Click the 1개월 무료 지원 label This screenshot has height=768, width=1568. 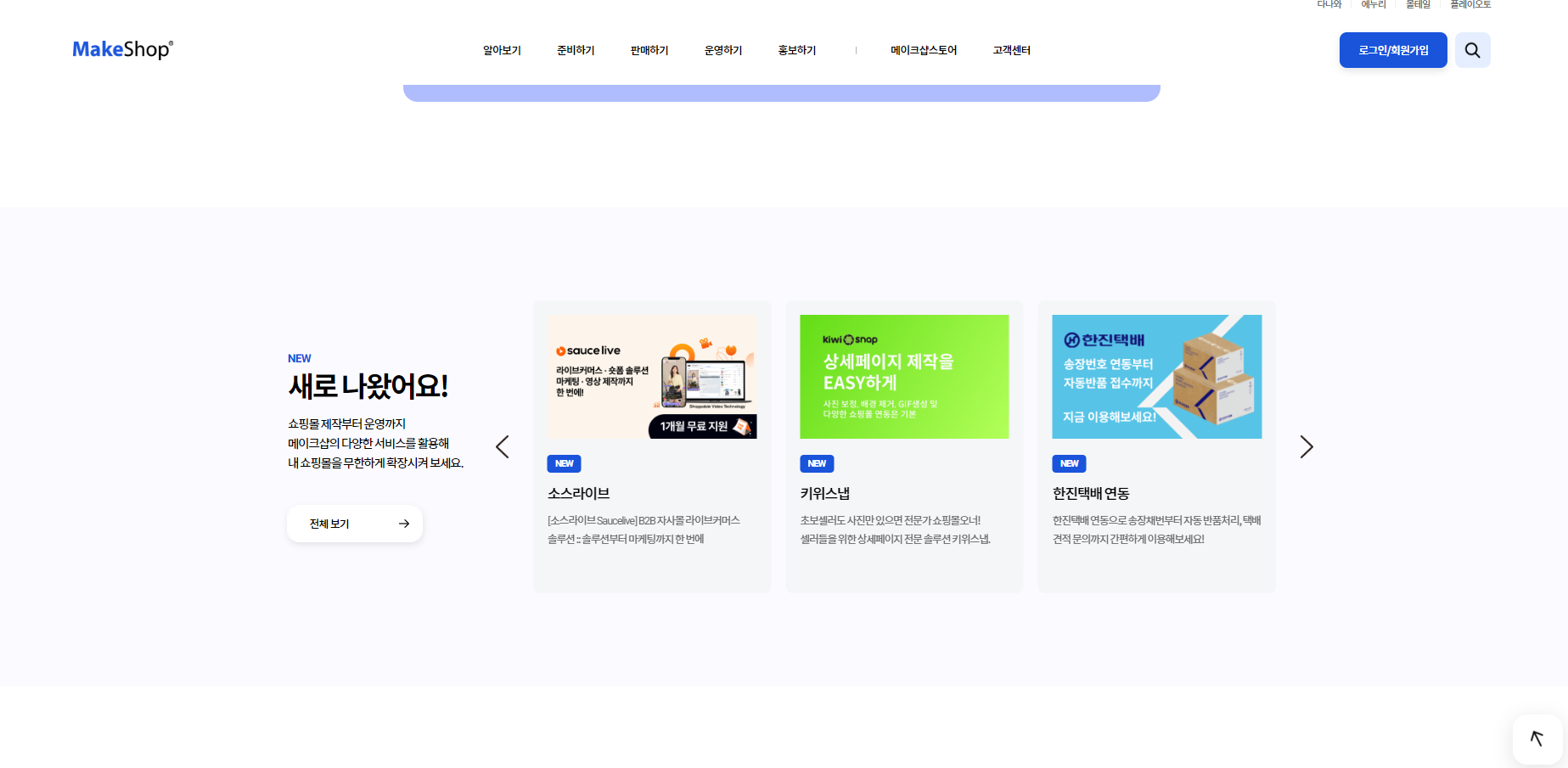694,426
